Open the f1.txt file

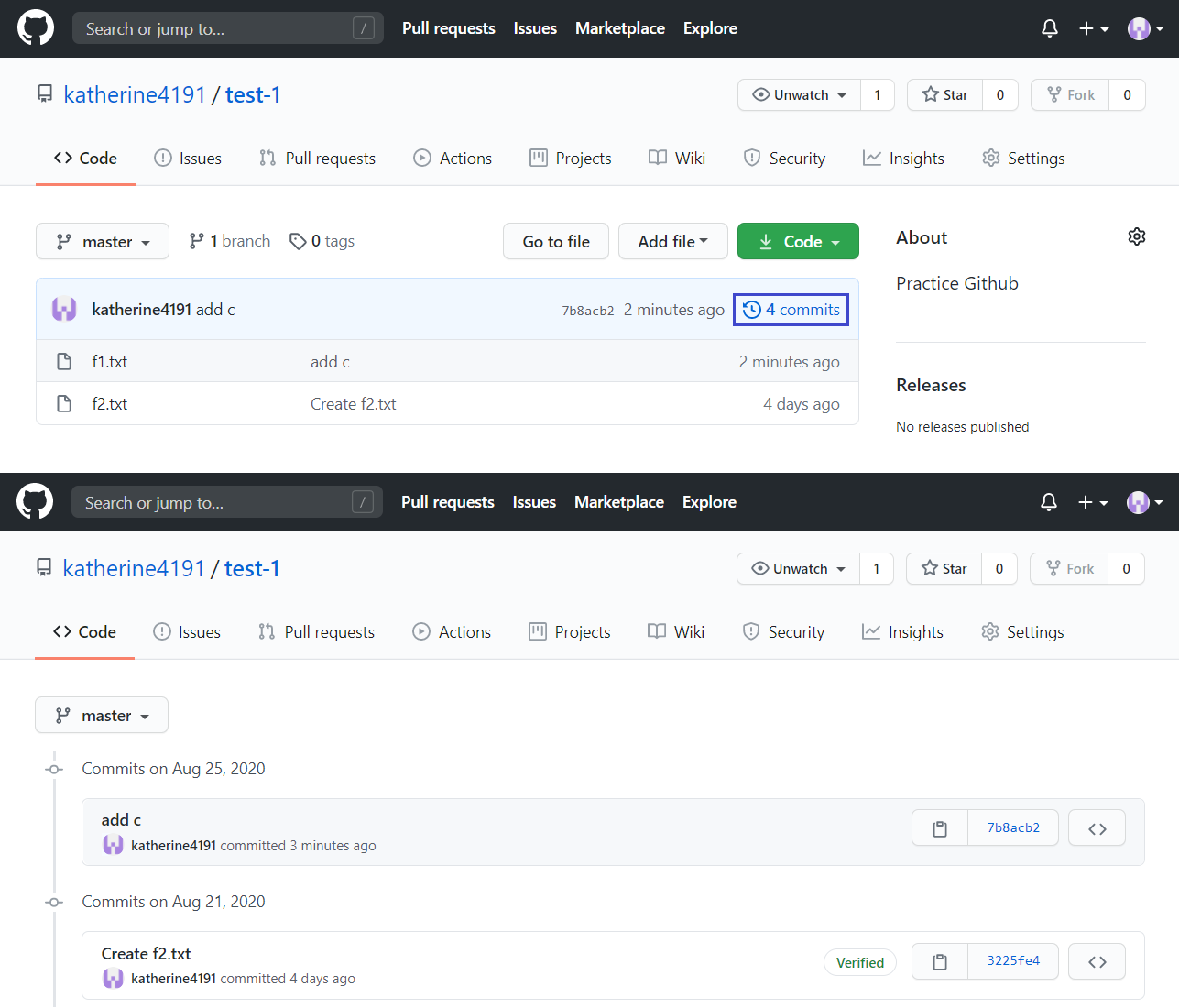pyautogui.click(x=110, y=362)
